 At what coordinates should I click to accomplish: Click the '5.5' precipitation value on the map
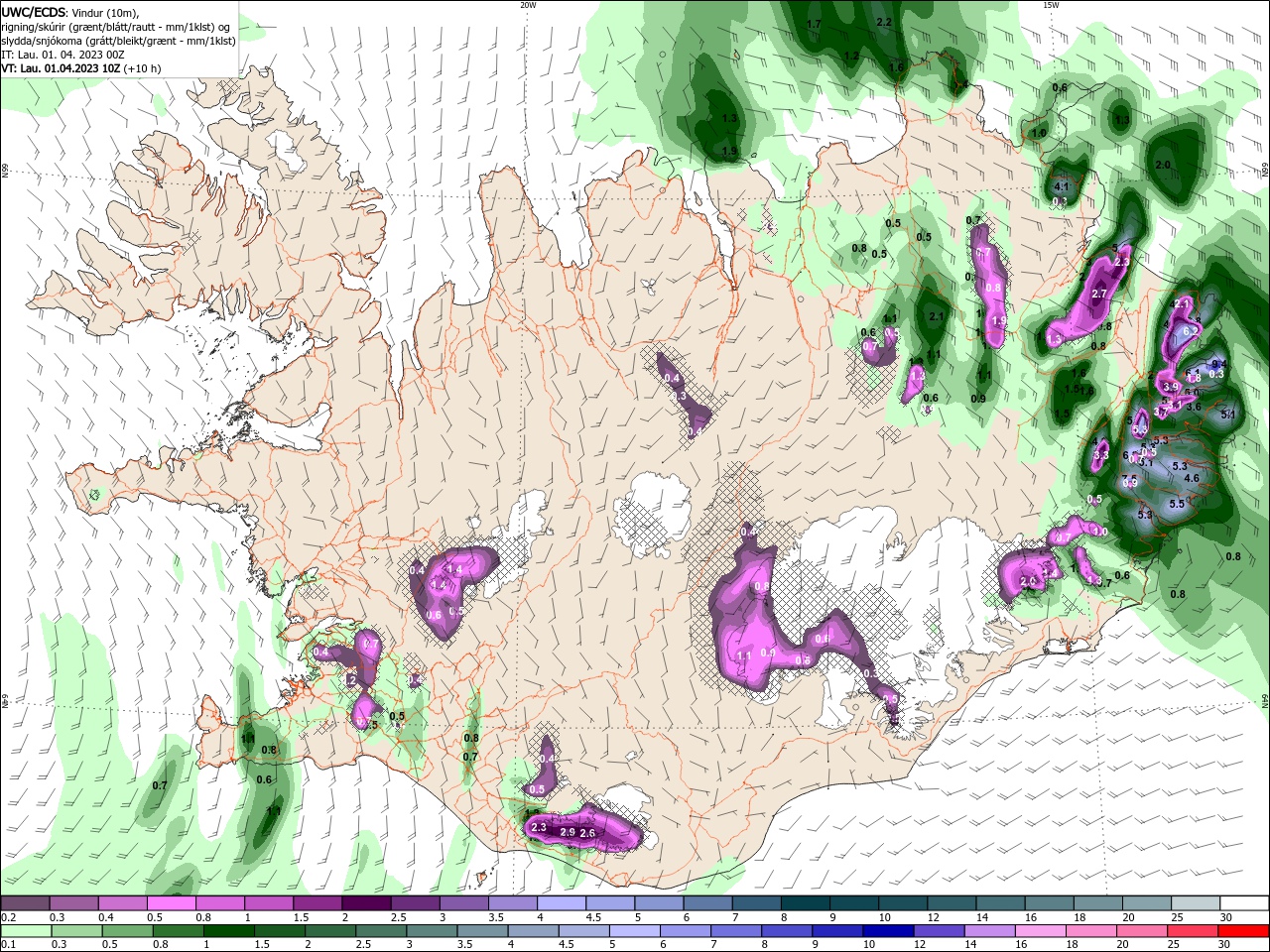click(1178, 504)
